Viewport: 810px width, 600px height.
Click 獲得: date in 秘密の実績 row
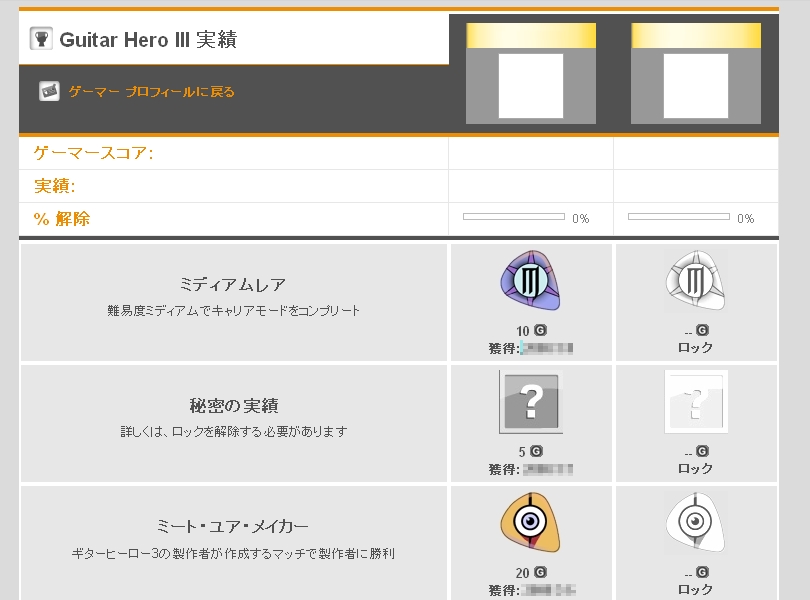pos(531,469)
